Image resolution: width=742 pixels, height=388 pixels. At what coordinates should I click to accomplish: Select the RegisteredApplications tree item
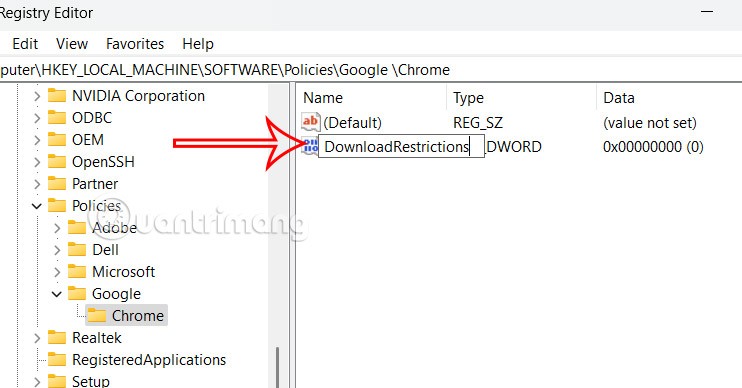pos(149,360)
